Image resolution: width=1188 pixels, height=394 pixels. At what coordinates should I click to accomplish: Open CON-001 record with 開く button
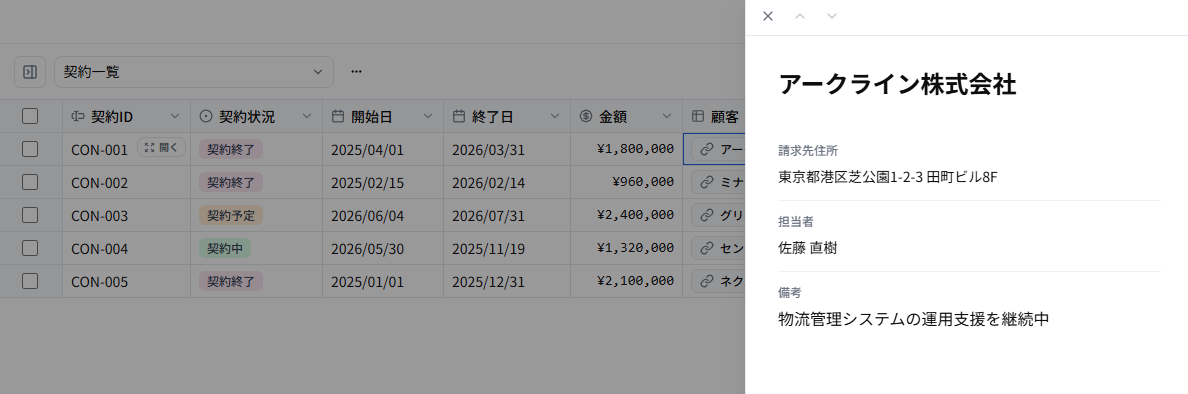coord(161,149)
